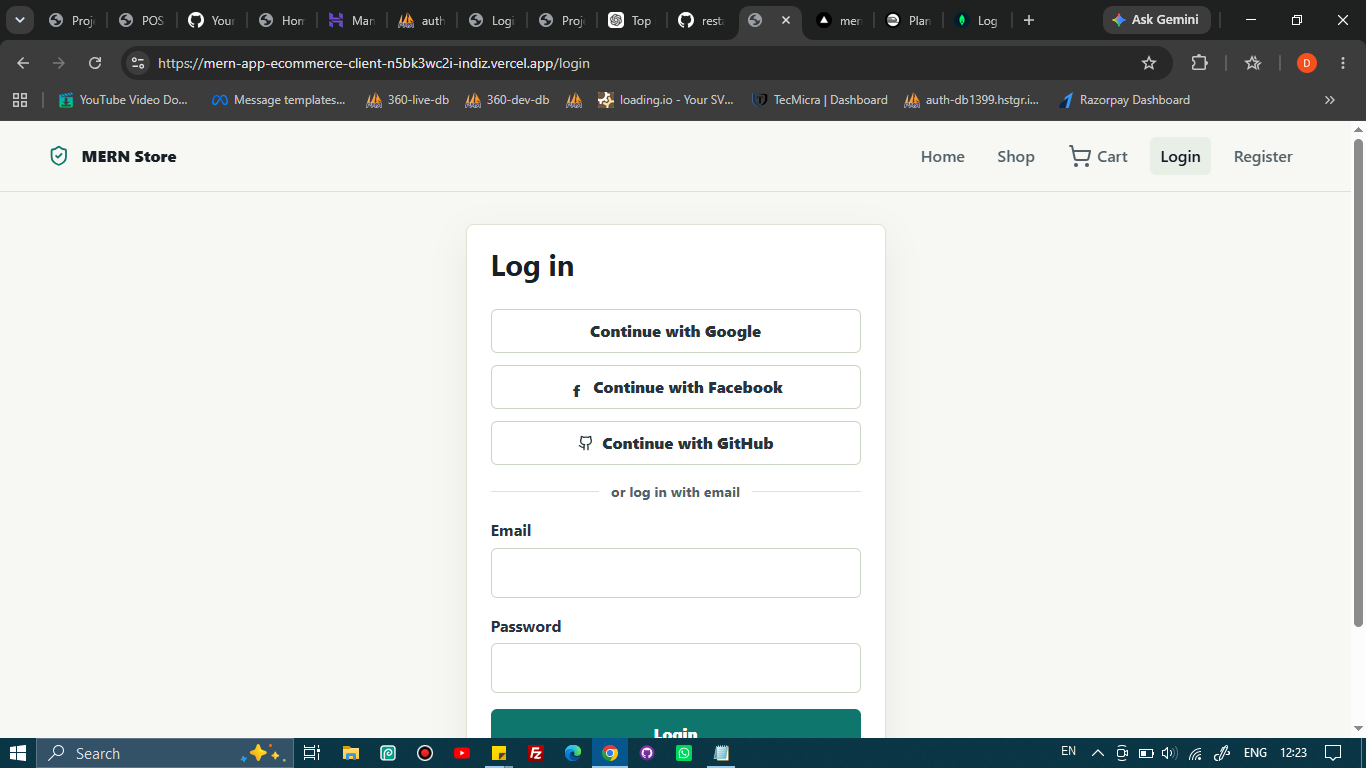1366x768 pixels.
Task: Open TecMicra Dashboard bookmark
Action: click(820, 100)
